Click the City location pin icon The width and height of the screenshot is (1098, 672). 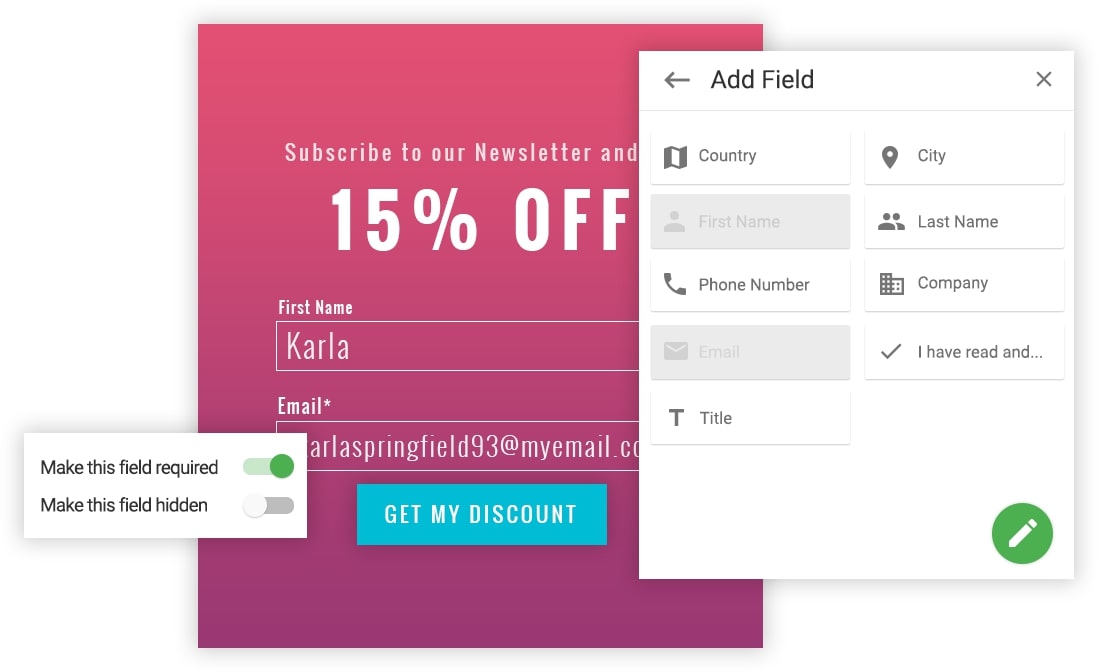tap(889, 156)
